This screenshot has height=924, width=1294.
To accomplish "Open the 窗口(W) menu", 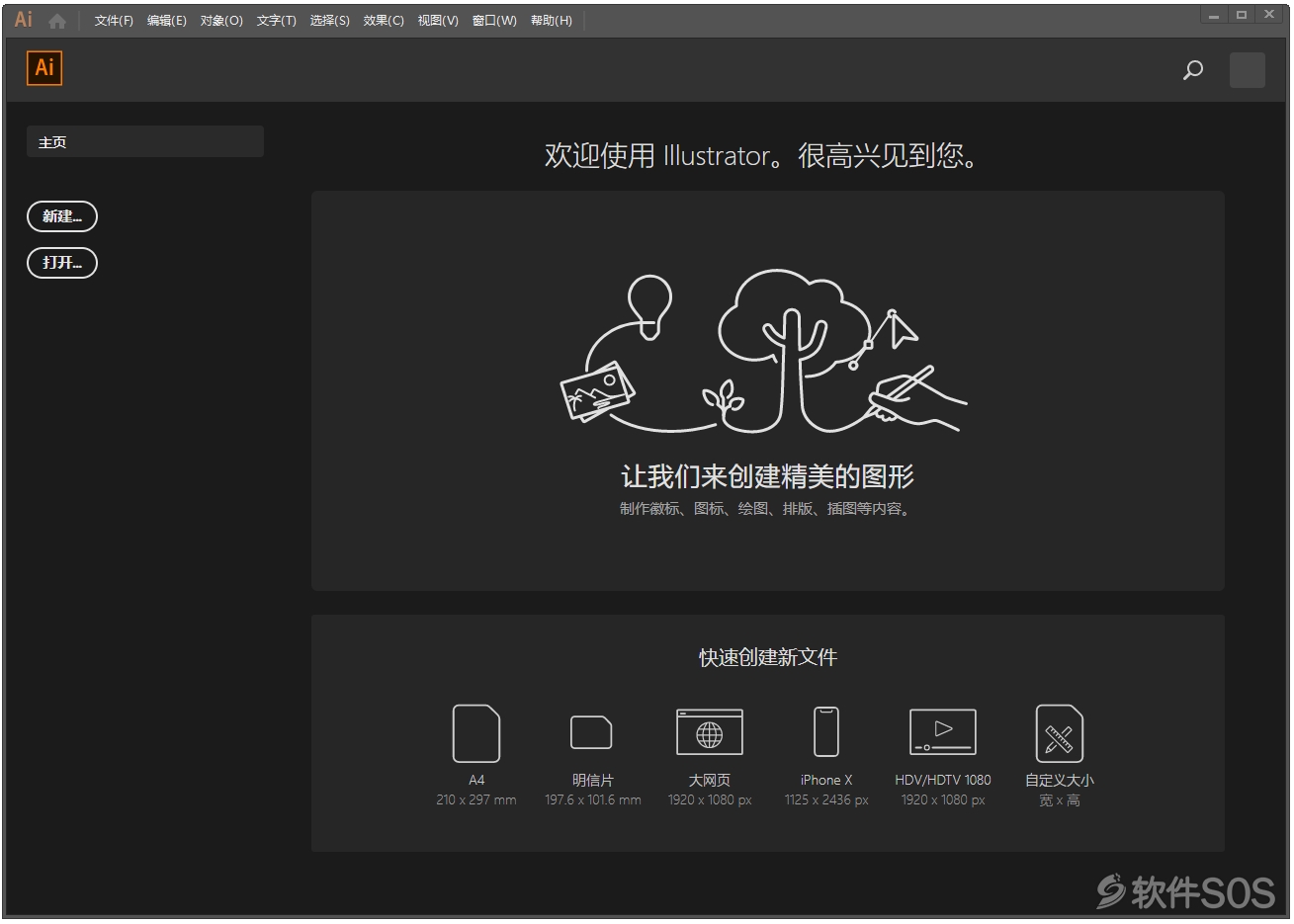I will click(x=494, y=21).
